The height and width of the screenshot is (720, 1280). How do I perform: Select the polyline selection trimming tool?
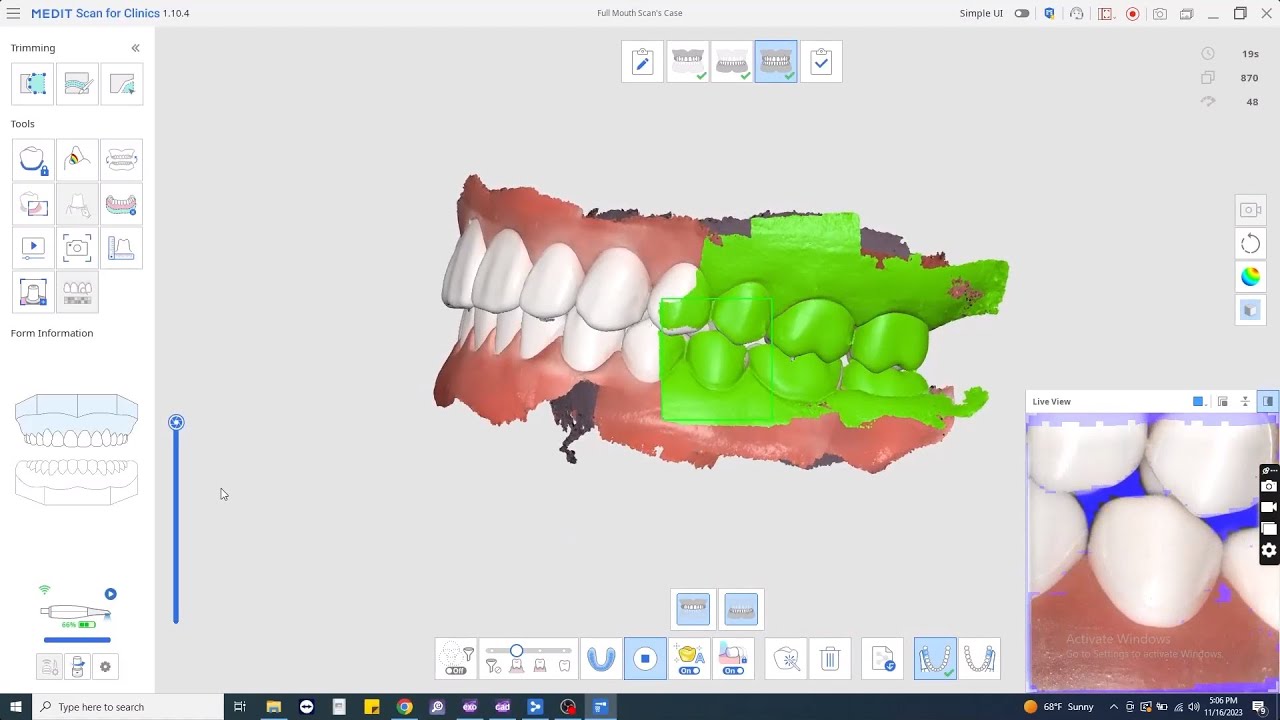(x=121, y=84)
